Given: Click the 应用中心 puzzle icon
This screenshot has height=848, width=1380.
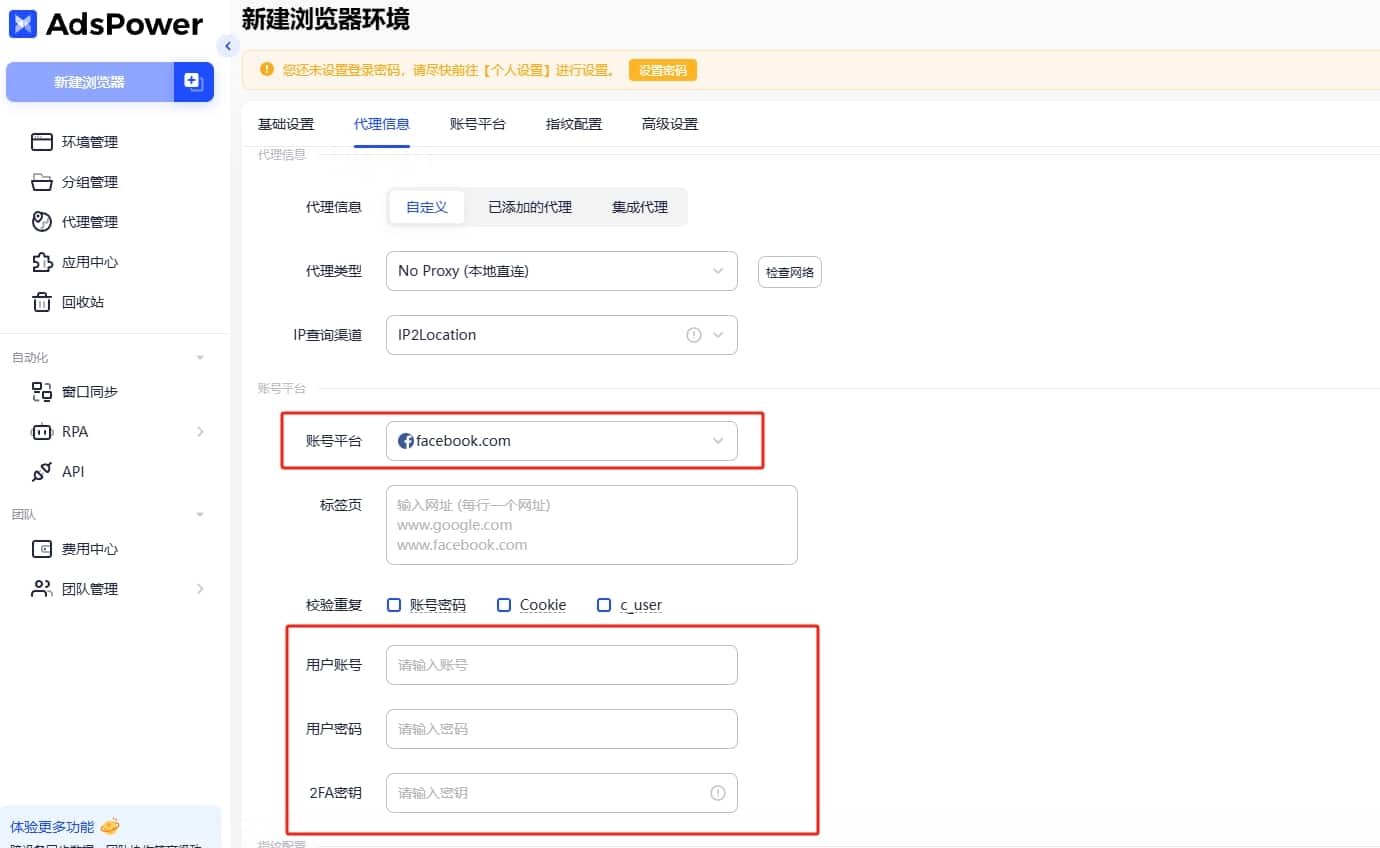Looking at the screenshot, I should coord(42,262).
